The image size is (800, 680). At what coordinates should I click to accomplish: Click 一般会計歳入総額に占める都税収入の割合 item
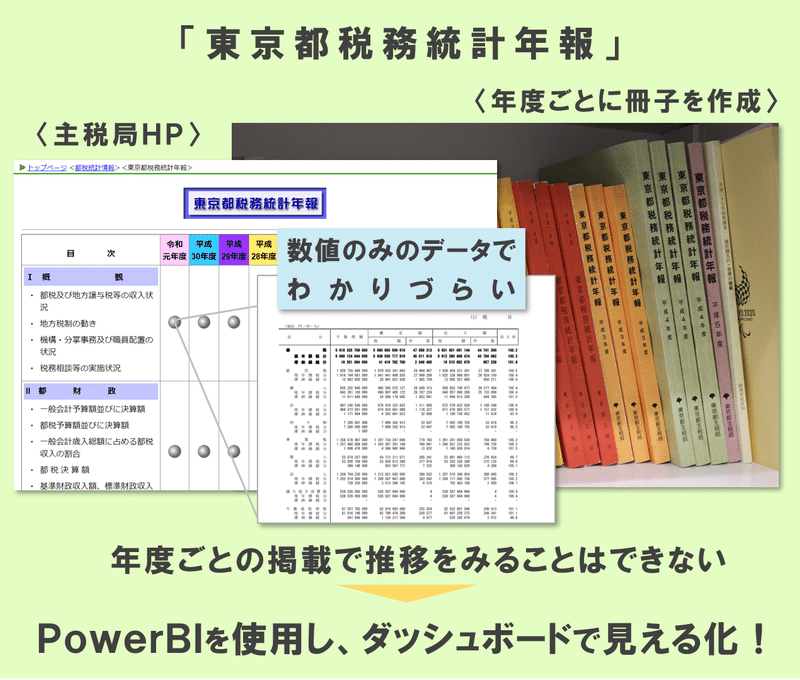(96, 447)
